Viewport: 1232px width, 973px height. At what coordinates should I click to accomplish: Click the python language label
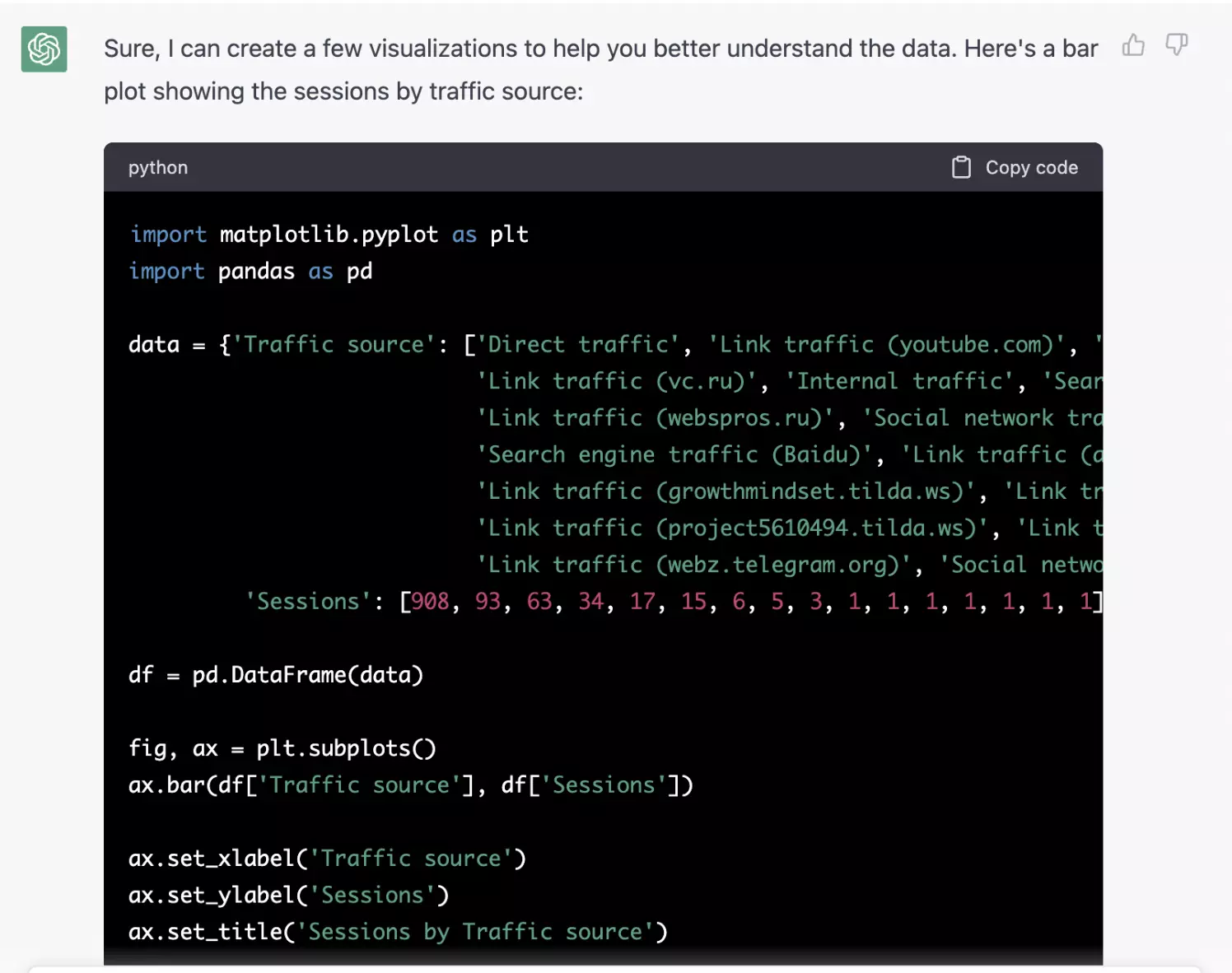point(158,168)
